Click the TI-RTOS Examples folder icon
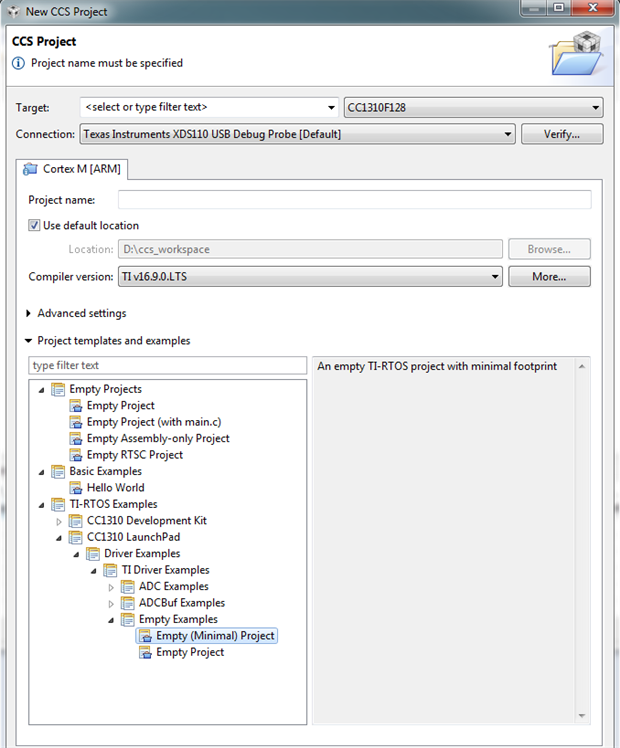 tap(58, 504)
